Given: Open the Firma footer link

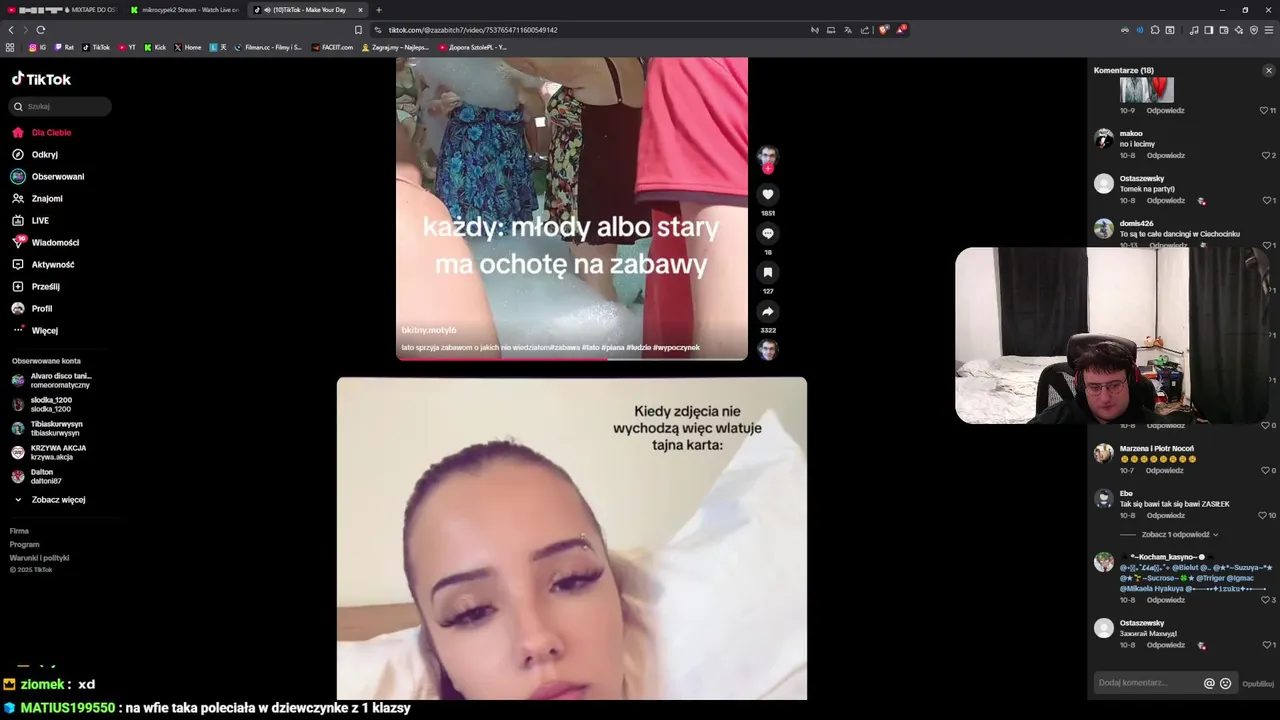Looking at the screenshot, I should (19, 531).
